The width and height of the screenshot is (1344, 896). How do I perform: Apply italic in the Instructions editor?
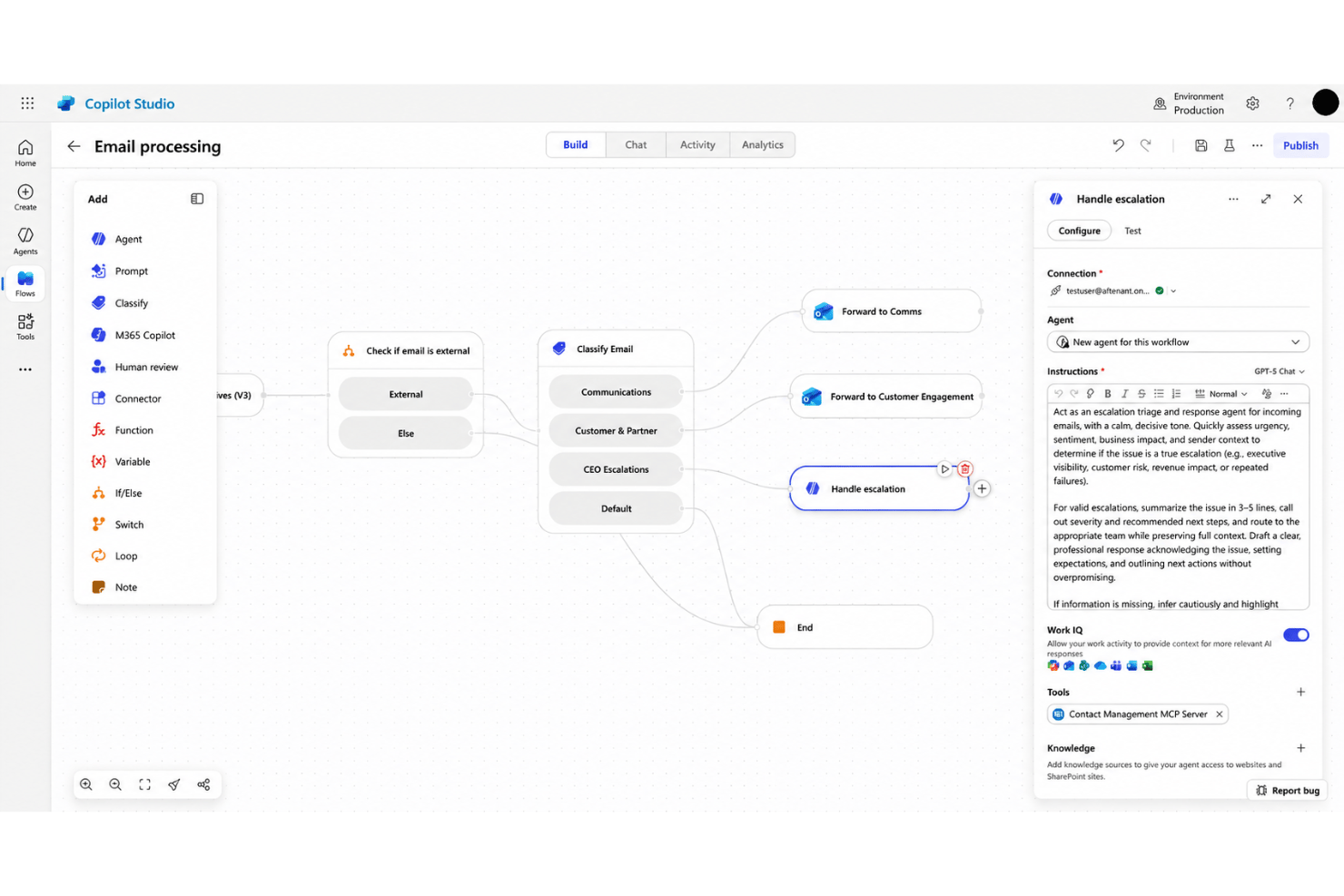click(x=1124, y=394)
